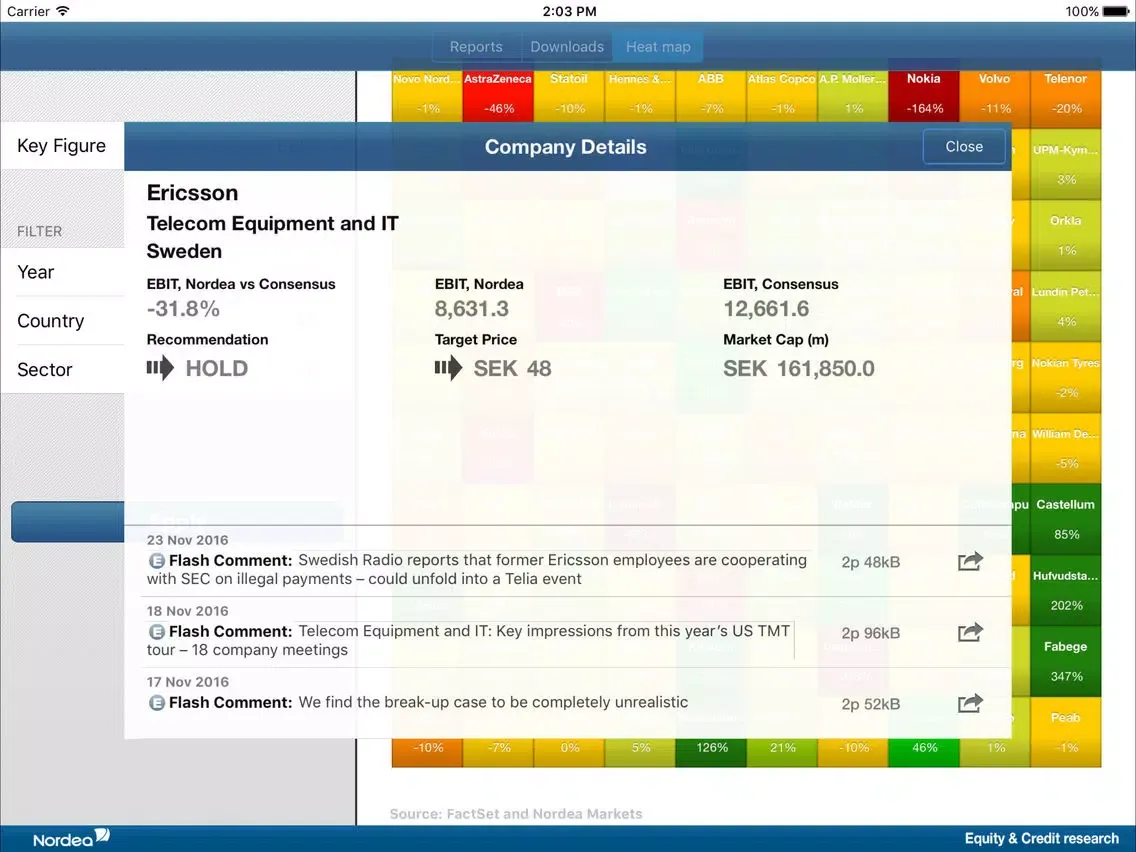This screenshot has width=1136, height=852.
Task: Open the Year filter
Action: [62, 272]
